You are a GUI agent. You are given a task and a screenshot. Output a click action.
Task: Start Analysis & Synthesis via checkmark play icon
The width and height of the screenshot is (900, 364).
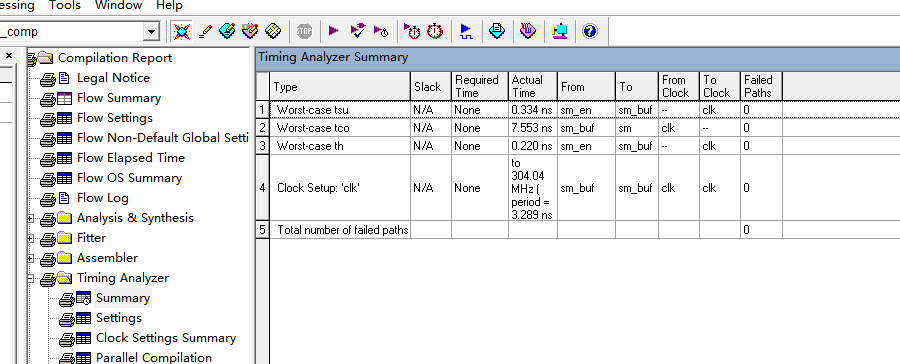click(358, 31)
